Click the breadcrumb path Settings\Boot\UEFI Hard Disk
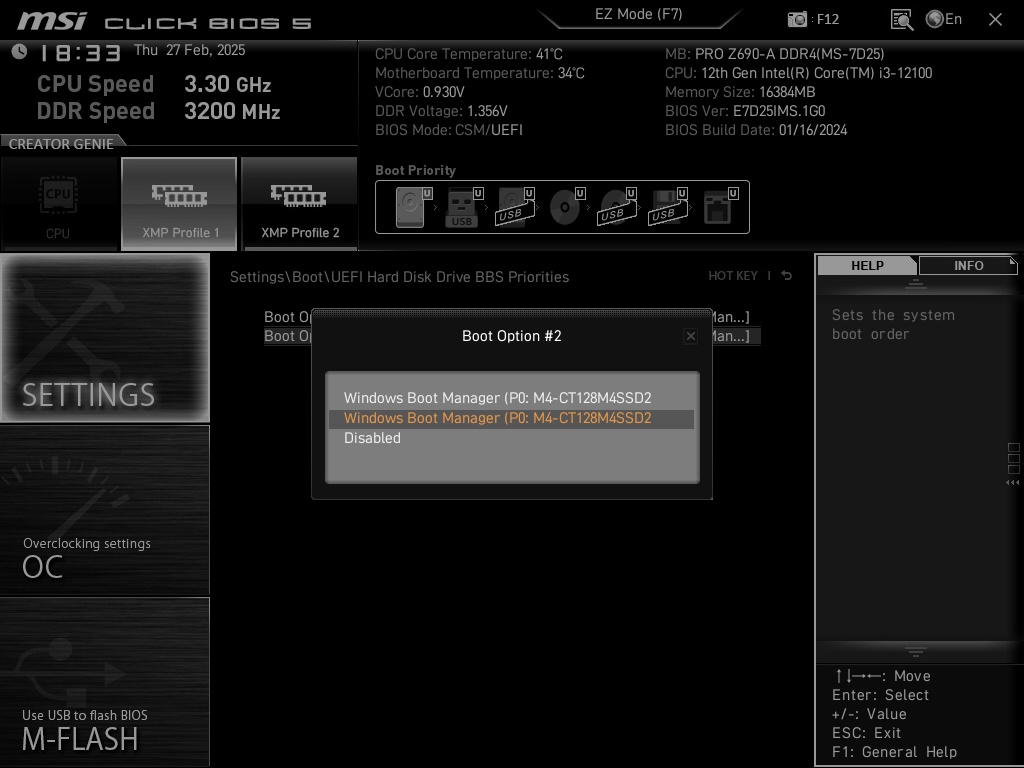Image resolution: width=1024 pixels, height=768 pixels. coord(399,277)
